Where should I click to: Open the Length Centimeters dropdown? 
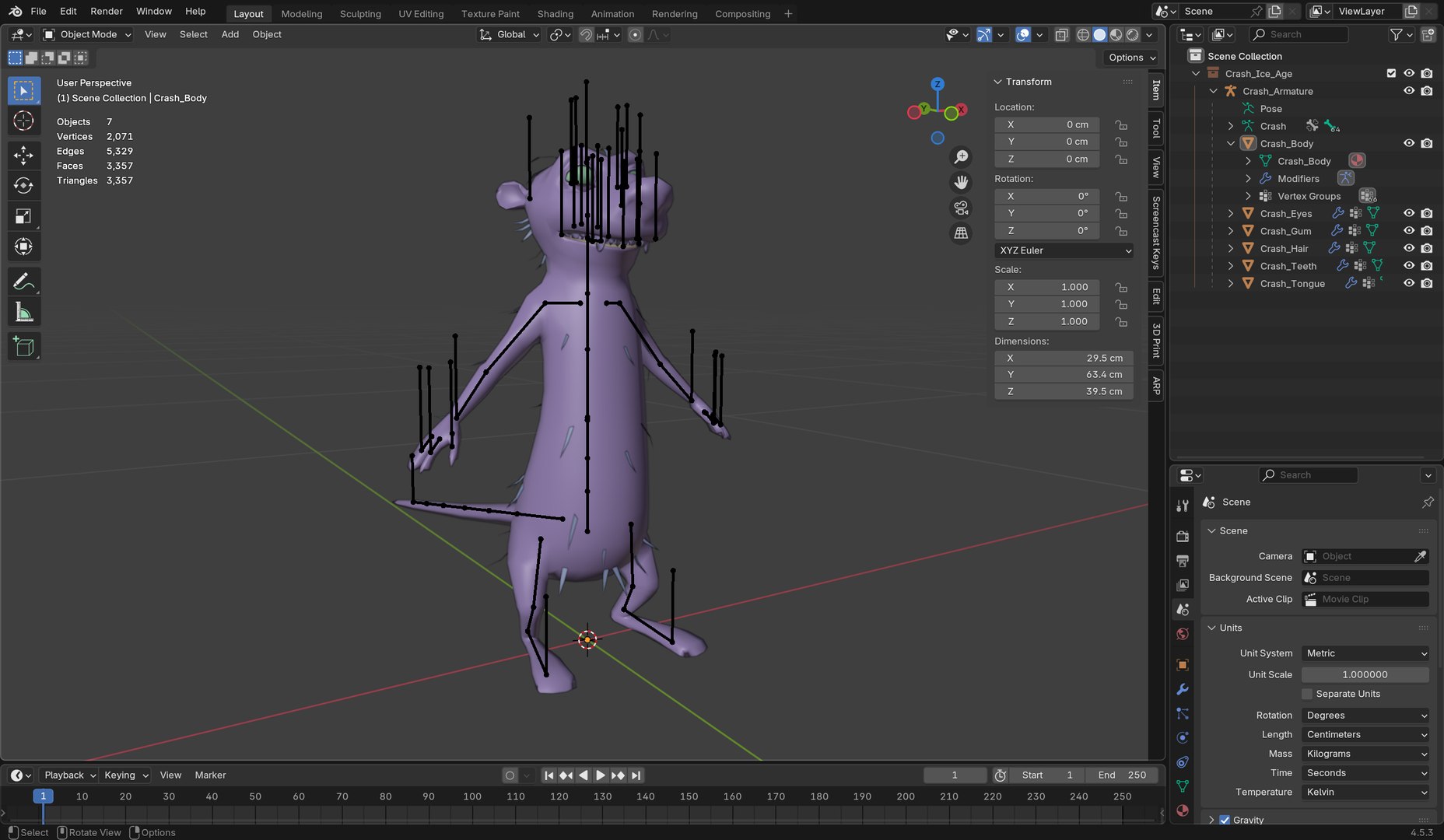click(1365, 734)
